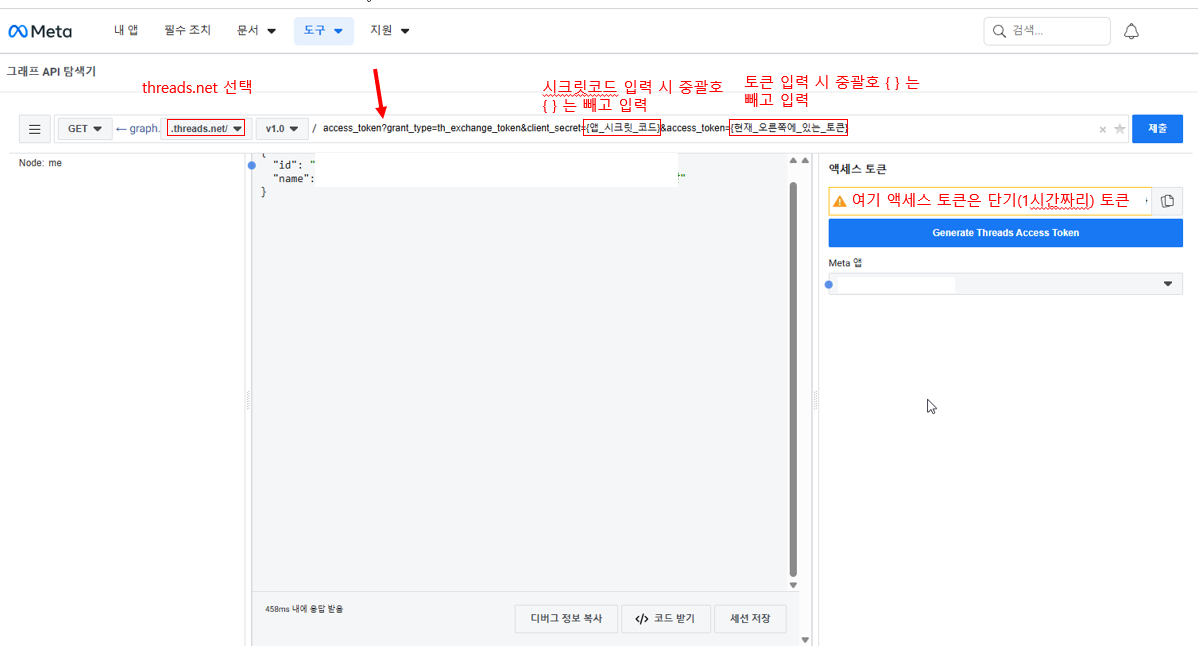Click the query path input field

(707, 128)
